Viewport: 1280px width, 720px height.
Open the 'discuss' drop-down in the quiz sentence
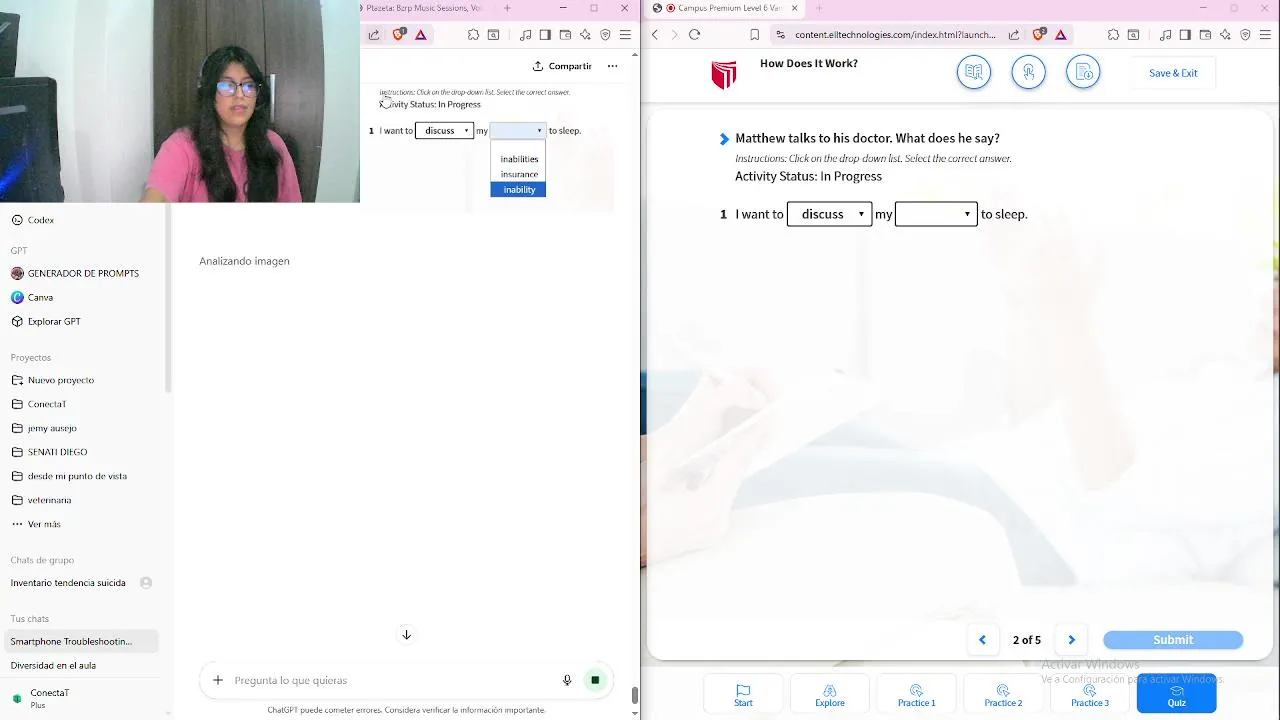click(829, 214)
